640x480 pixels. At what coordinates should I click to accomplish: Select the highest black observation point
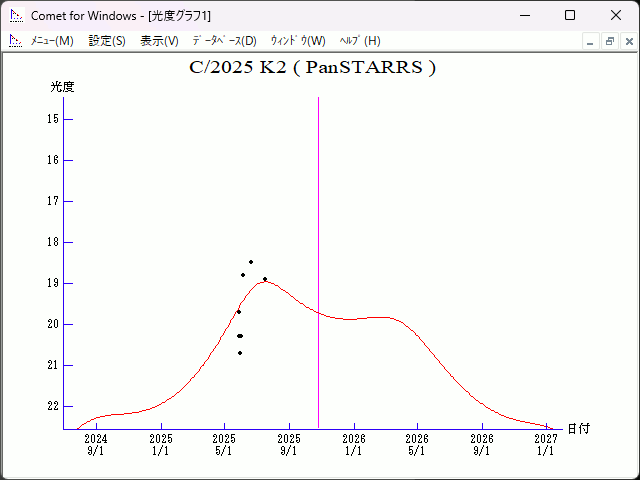251,262
